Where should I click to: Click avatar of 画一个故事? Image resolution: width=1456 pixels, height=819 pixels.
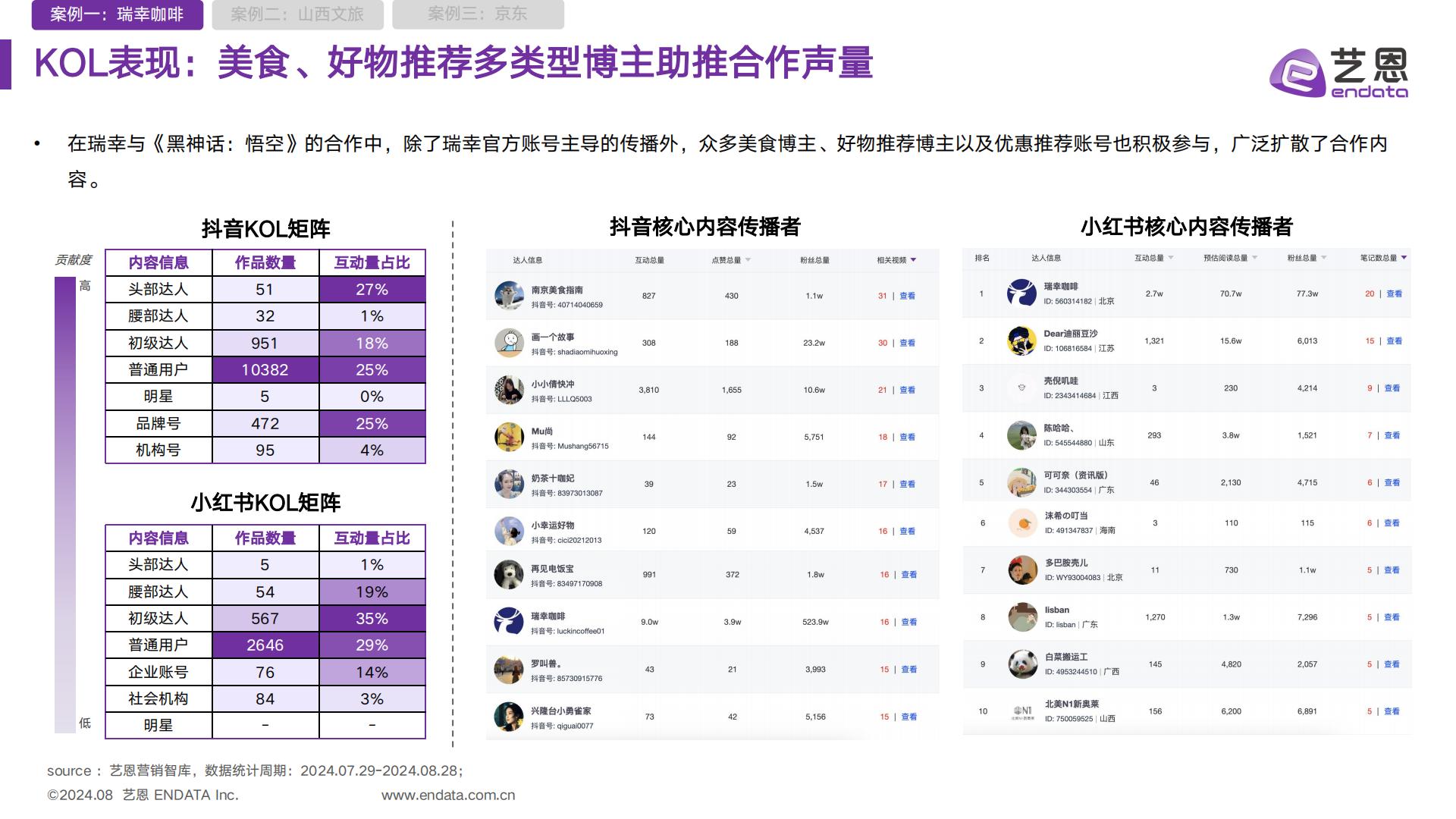click(x=509, y=343)
